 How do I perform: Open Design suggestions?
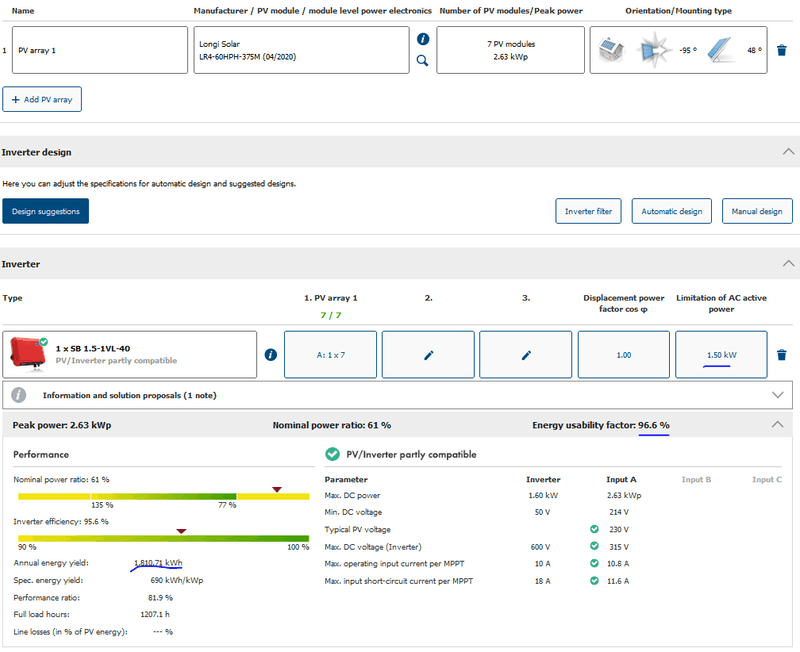tap(45, 211)
